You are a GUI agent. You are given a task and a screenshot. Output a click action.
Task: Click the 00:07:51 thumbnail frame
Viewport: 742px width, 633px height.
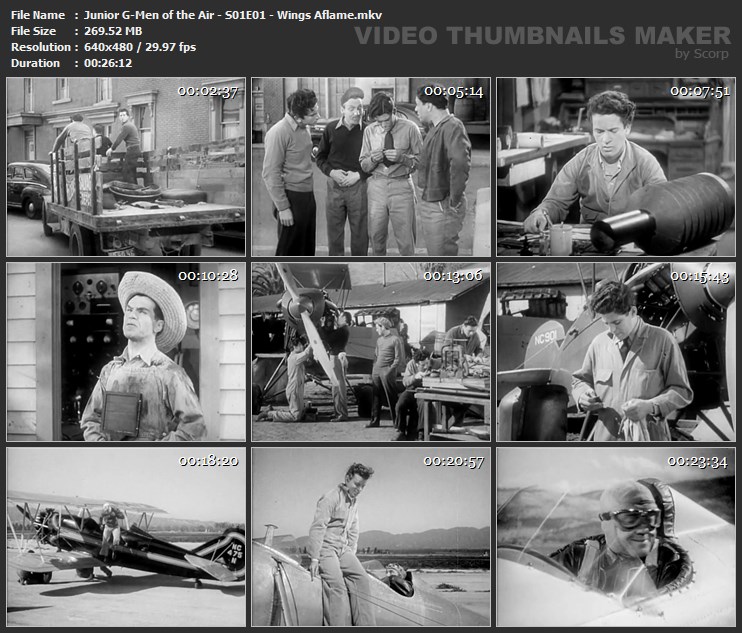[616, 167]
